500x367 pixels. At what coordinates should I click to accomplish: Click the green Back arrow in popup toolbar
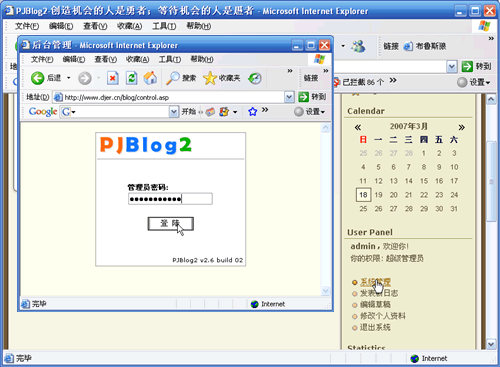click(x=37, y=78)
